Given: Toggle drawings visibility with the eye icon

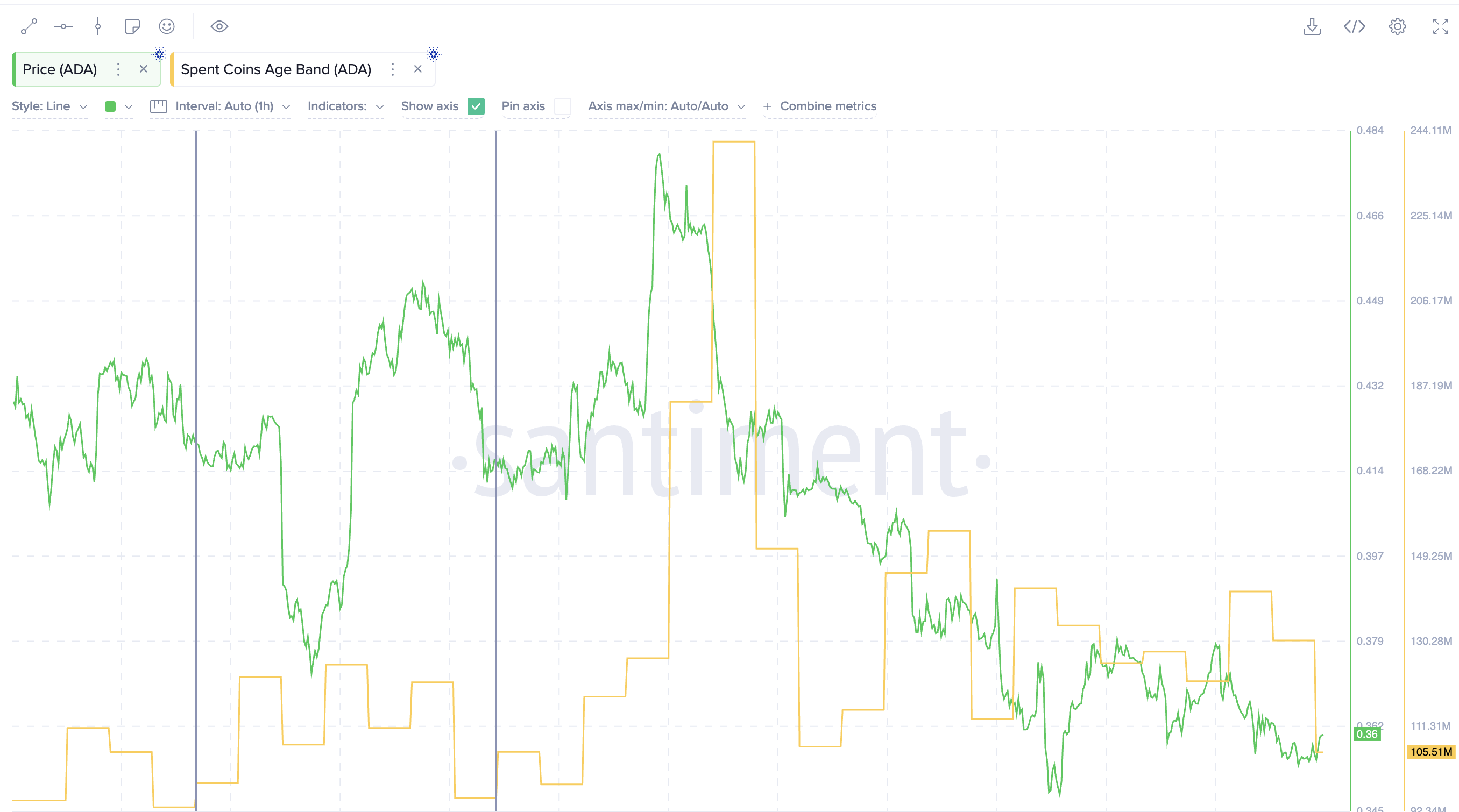Looking at the screenshot, I should coord(219,26).
